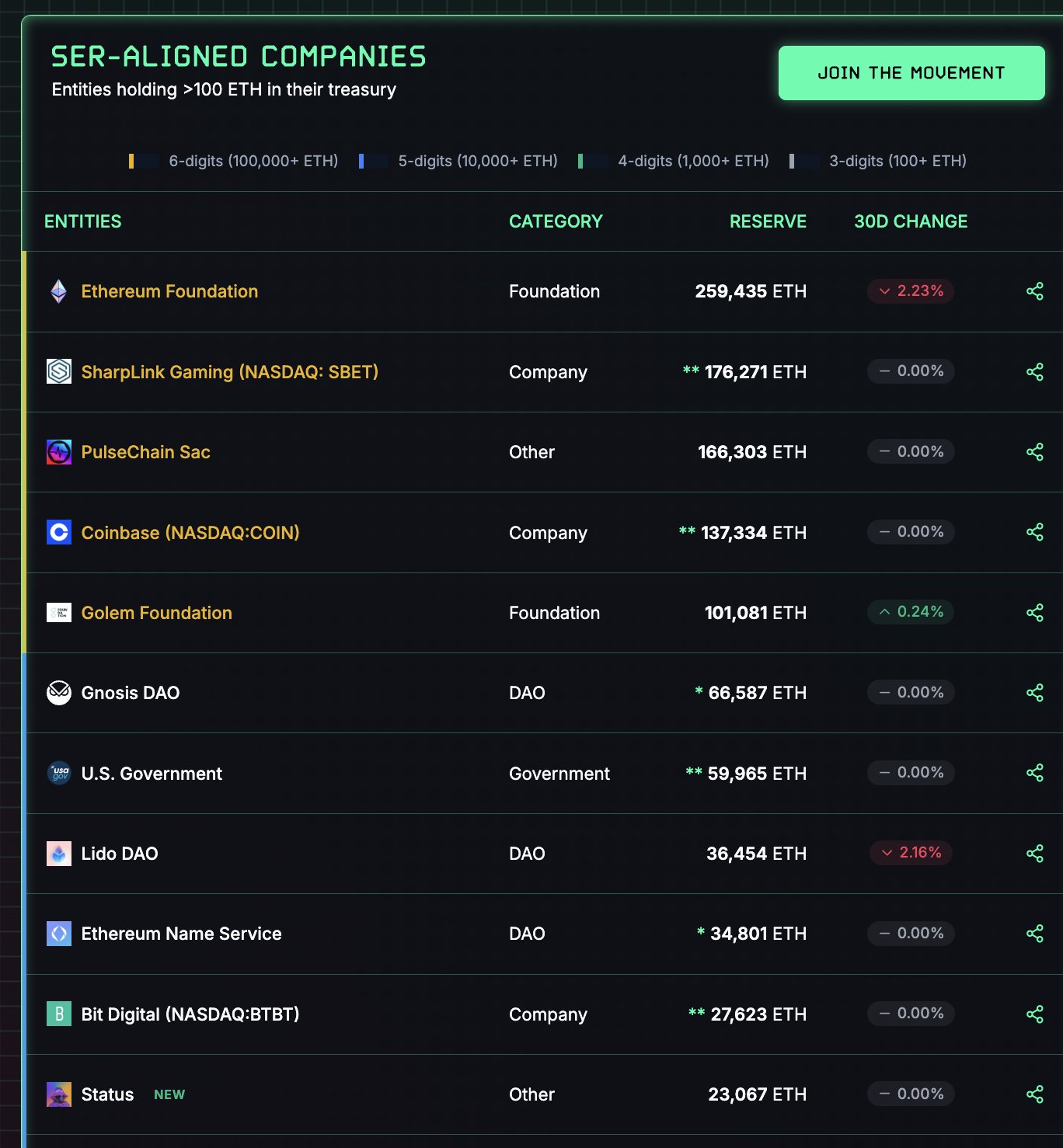Click the U.S. Government logo icon
Image resolution: width=1063 pixels, height=1148 pixels.
[x=59, y=773]
